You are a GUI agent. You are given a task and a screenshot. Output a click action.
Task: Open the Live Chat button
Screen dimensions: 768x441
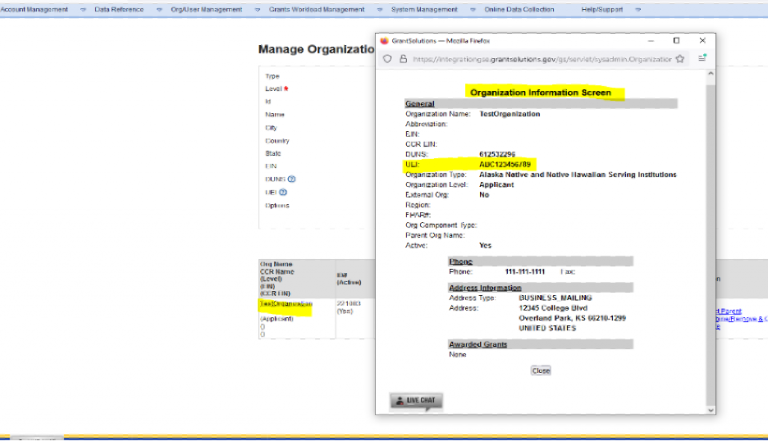(415, 401)
